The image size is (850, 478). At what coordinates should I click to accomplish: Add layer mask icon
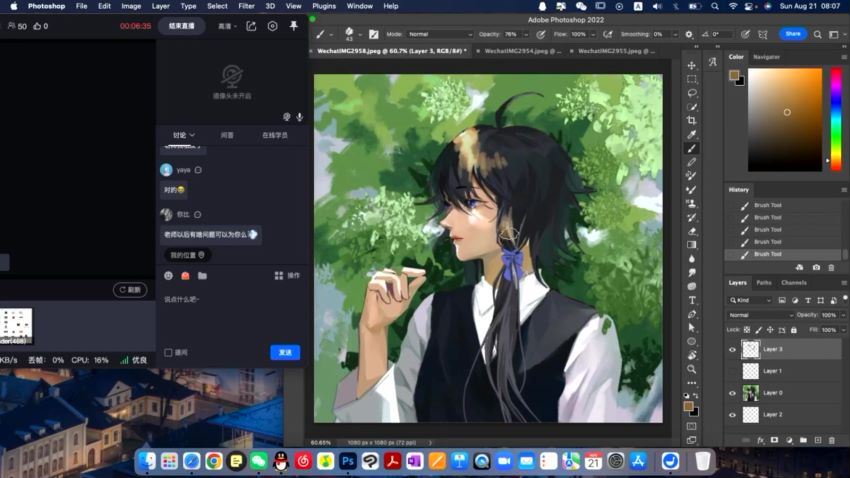pos(774,441)
